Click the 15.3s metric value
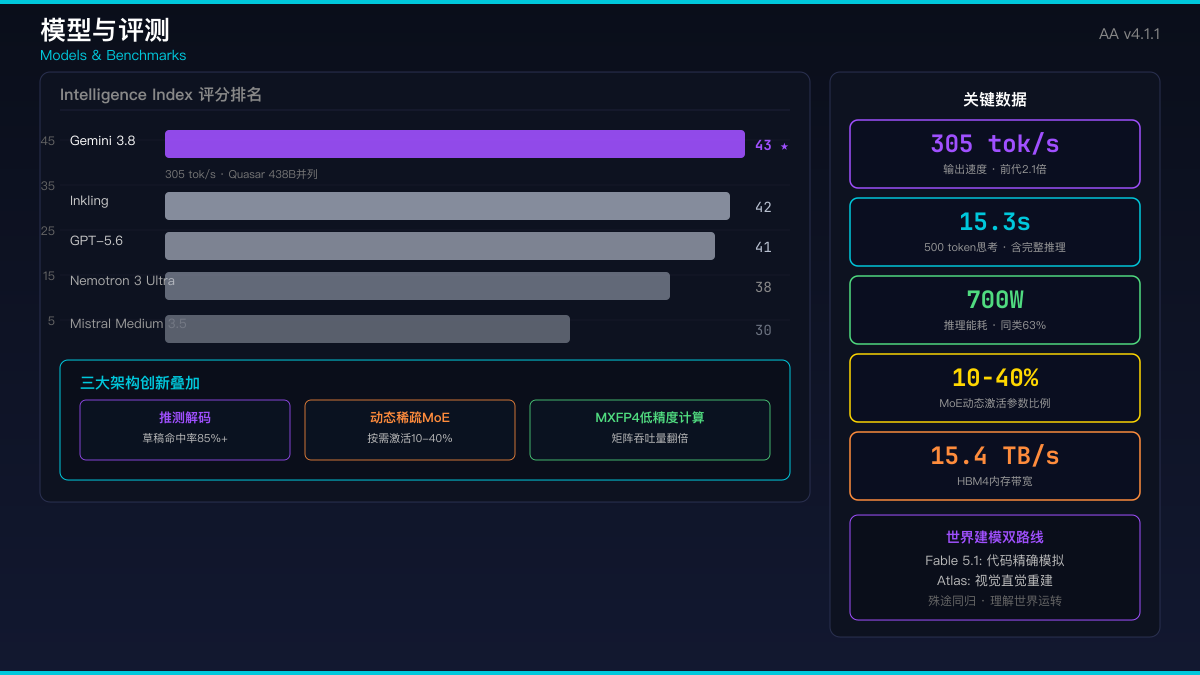 [x=995, y=221]
